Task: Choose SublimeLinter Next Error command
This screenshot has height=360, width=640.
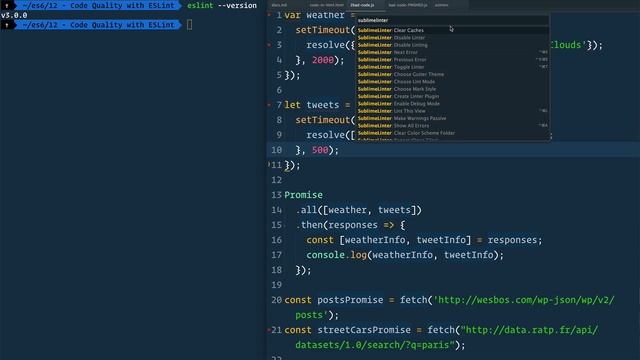Action: (x=452, y=52)
